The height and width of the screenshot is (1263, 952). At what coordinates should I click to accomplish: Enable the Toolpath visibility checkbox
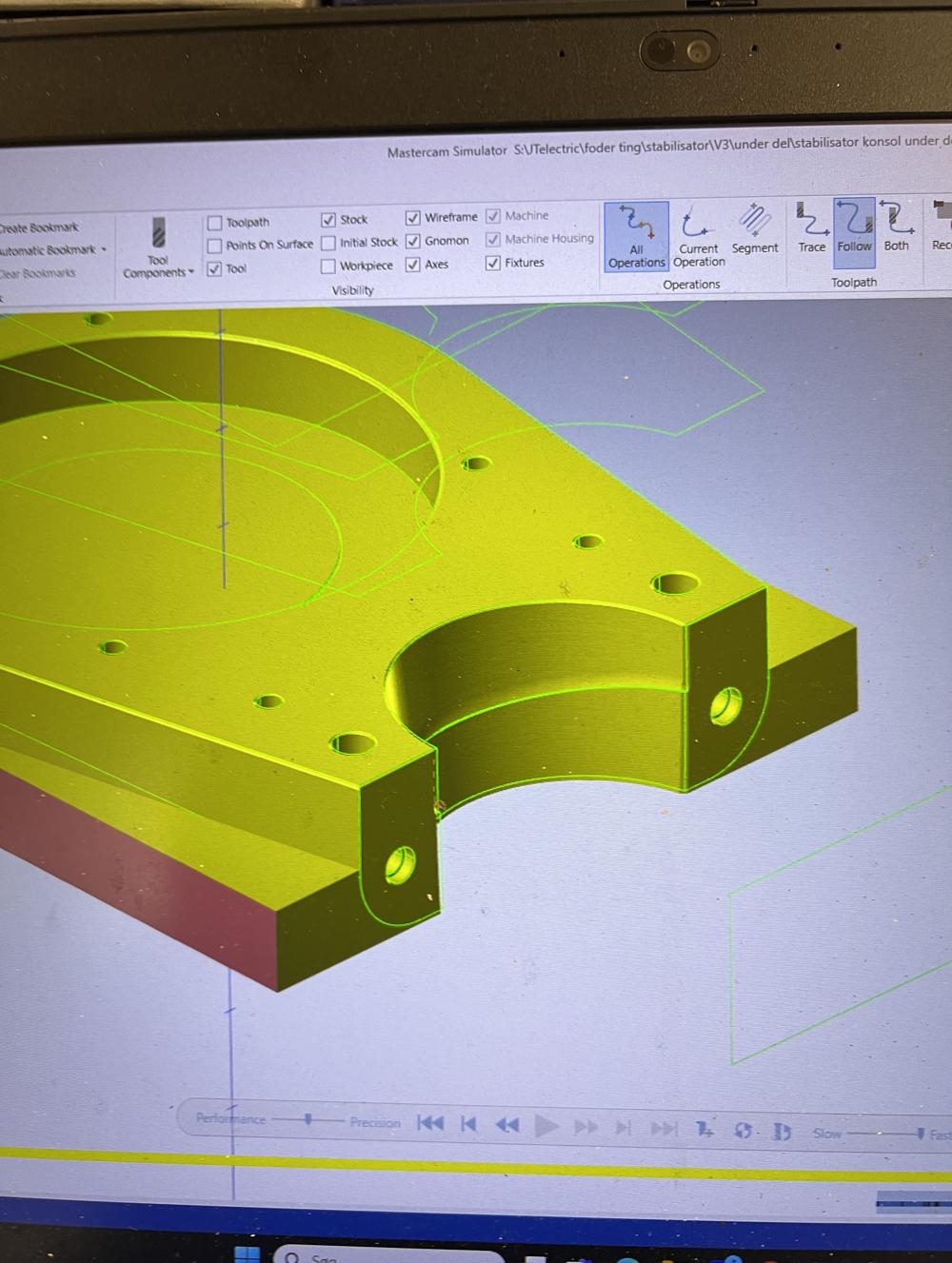[x=215, y=223]
